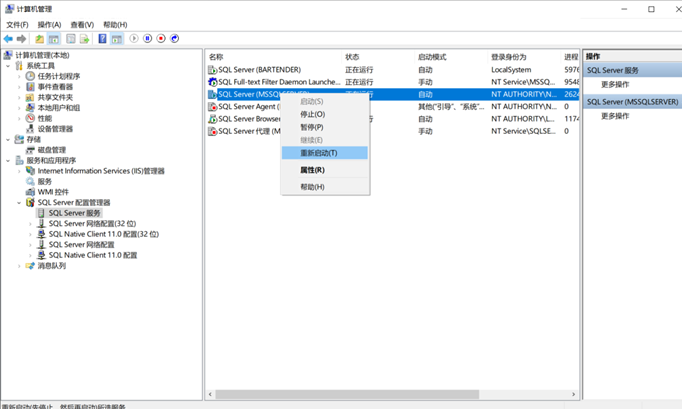
Task: Click the 任务计划程序 clock icon
Action: coord(30,76)
